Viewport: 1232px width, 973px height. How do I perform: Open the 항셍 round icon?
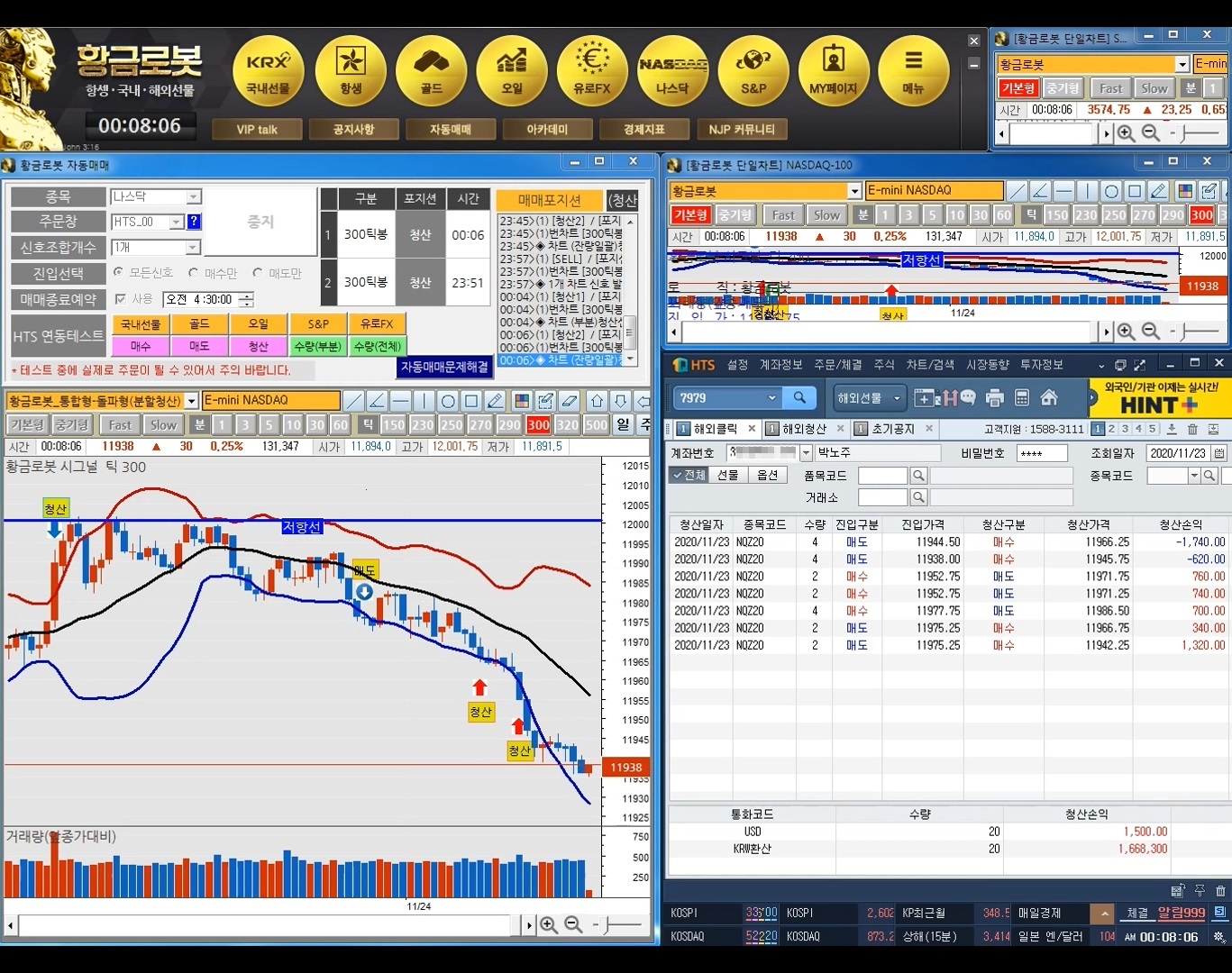(350, 72)
